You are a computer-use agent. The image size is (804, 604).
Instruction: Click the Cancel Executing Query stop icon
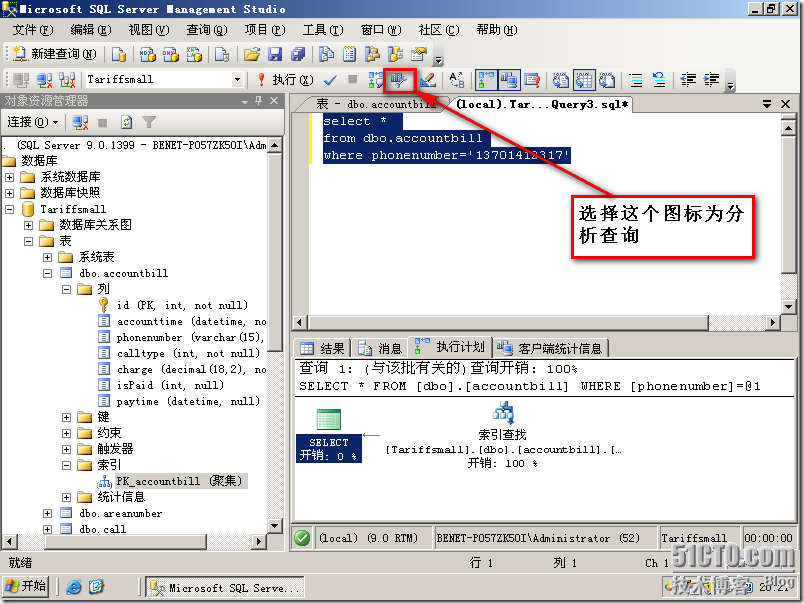pos(352,79)
